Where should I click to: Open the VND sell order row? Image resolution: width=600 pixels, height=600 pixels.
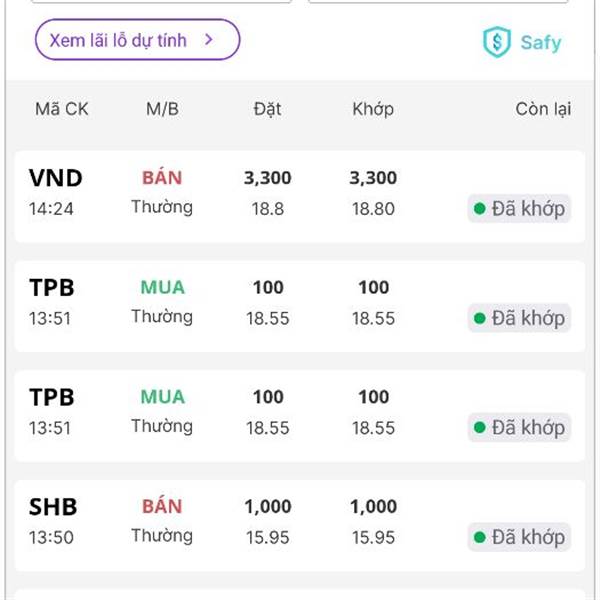[300, 197]
